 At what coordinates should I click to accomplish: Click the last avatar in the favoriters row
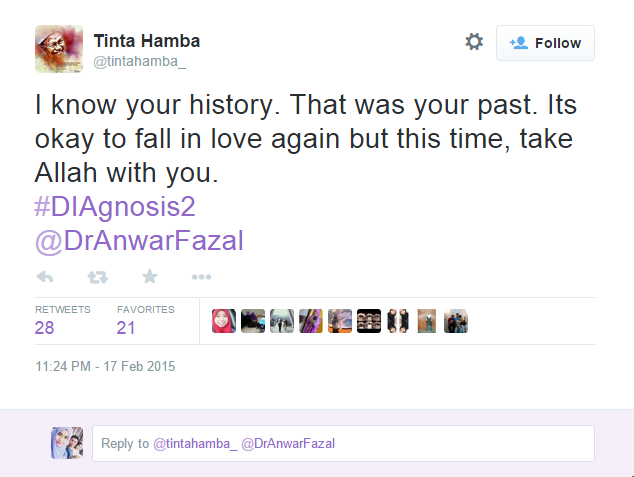456,321
